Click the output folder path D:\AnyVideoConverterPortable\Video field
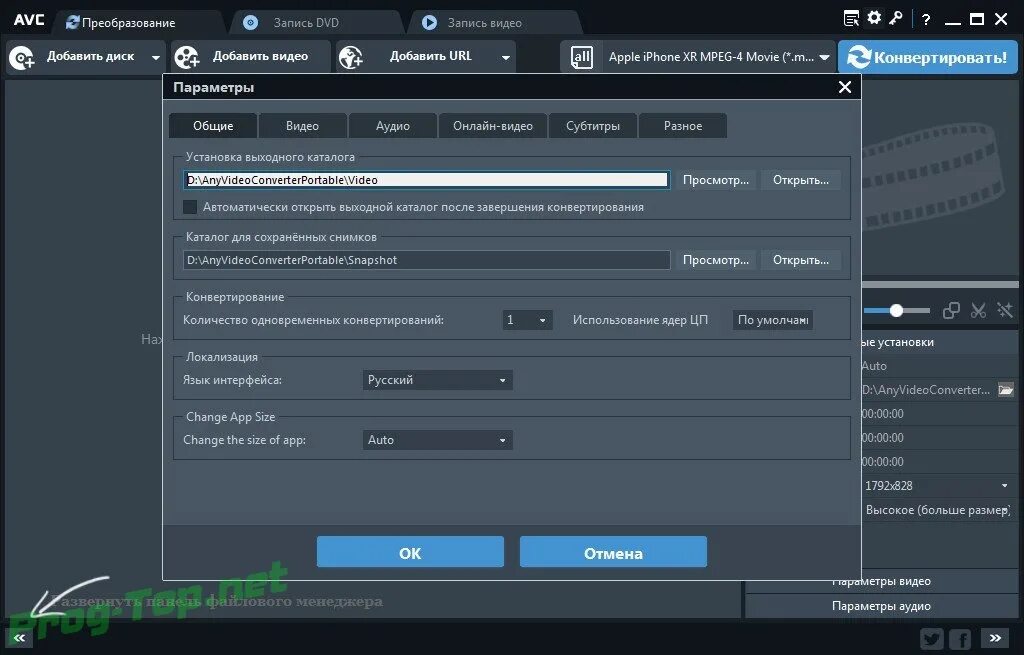This screenshot has width=1024, height=655. [426, 180]
